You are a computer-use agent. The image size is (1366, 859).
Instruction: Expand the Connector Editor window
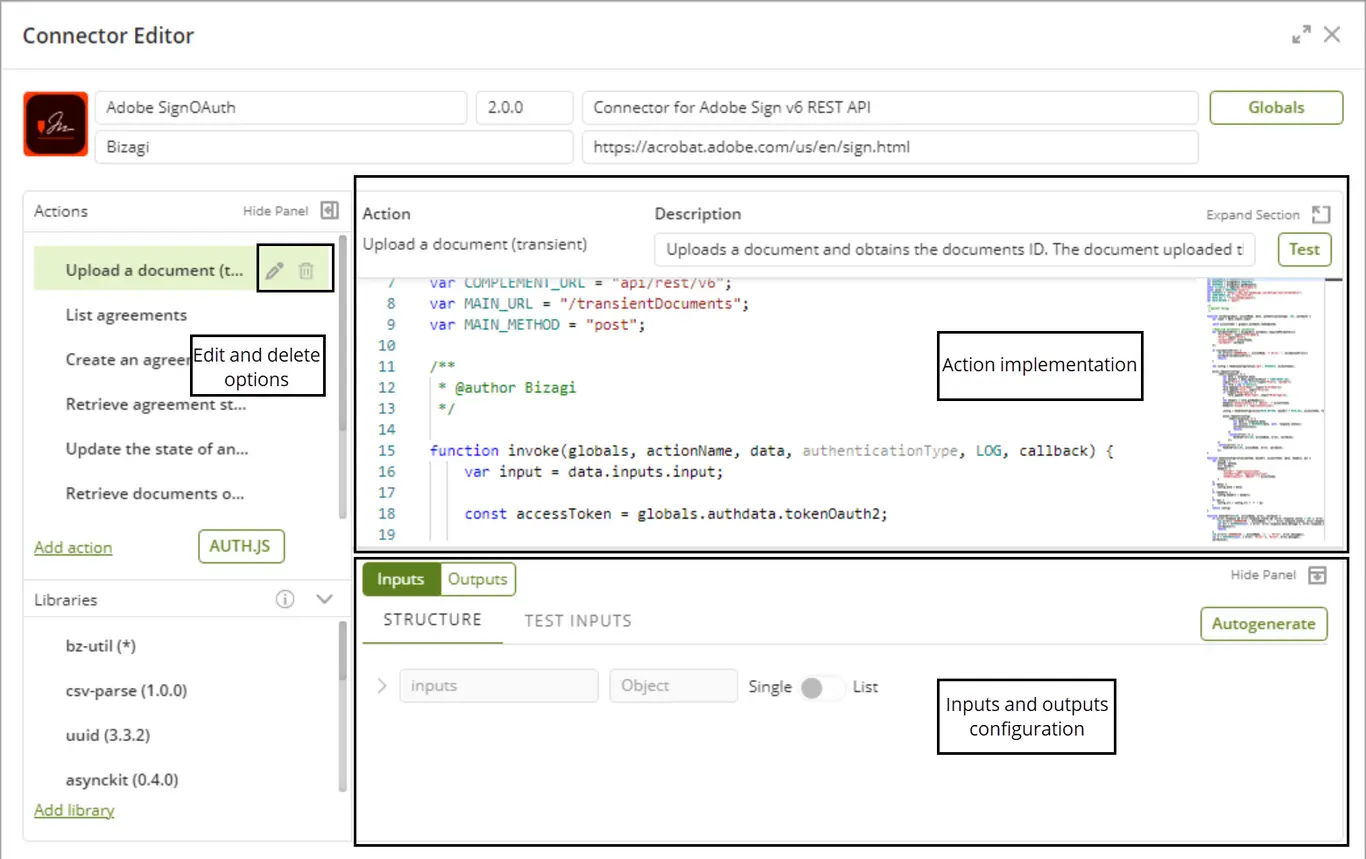click(1301, 35)
